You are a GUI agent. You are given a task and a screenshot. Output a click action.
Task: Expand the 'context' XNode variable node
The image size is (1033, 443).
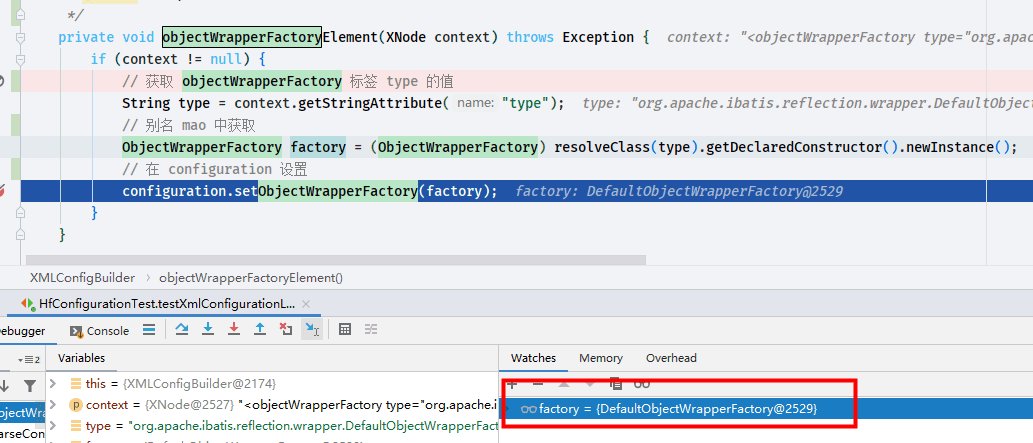point(54,404)
